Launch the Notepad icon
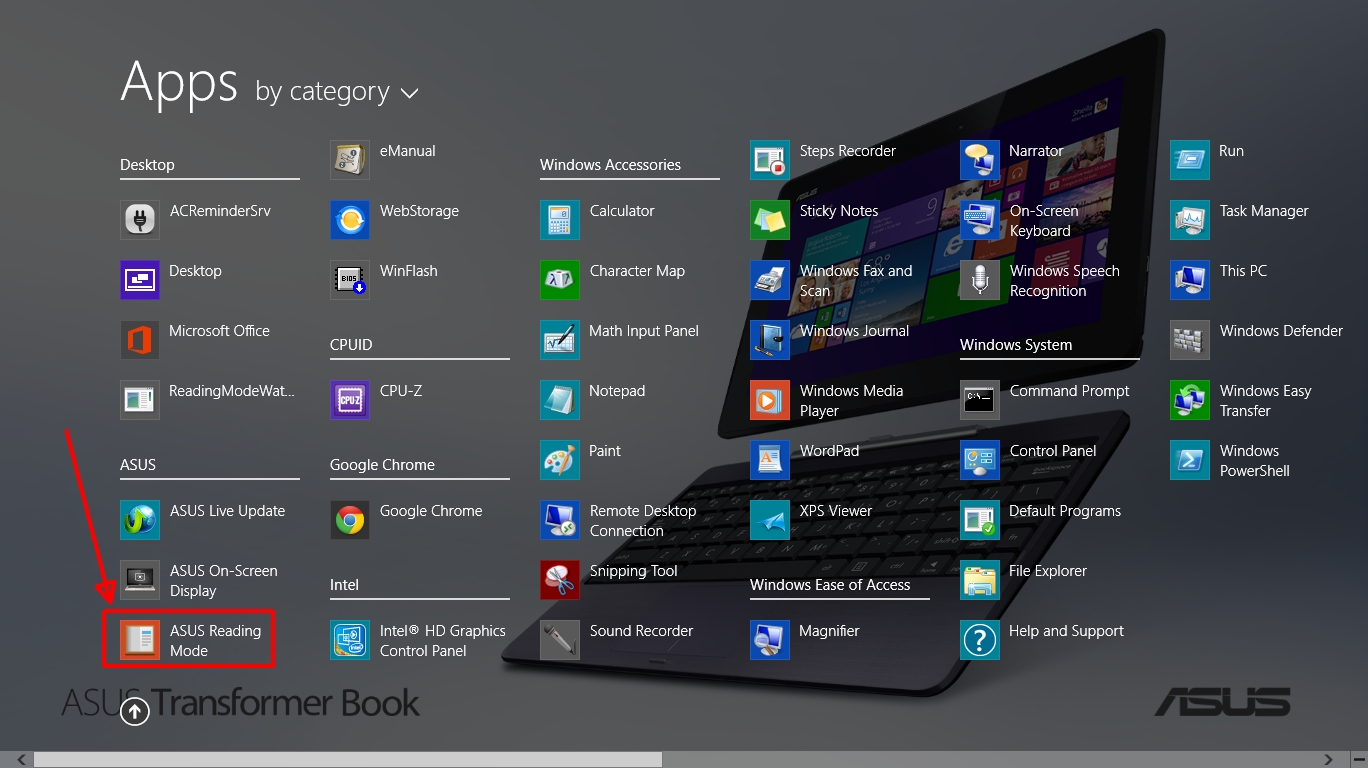Viewport: 1368px width, 768px height. tap(560, 400)
